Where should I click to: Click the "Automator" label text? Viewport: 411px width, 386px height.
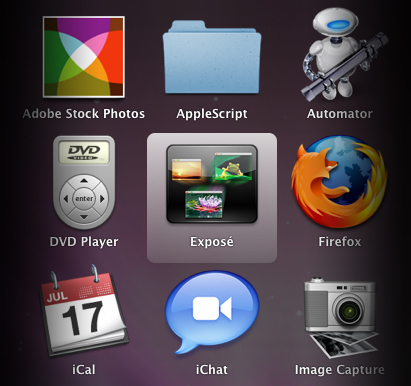coord(340,114)
